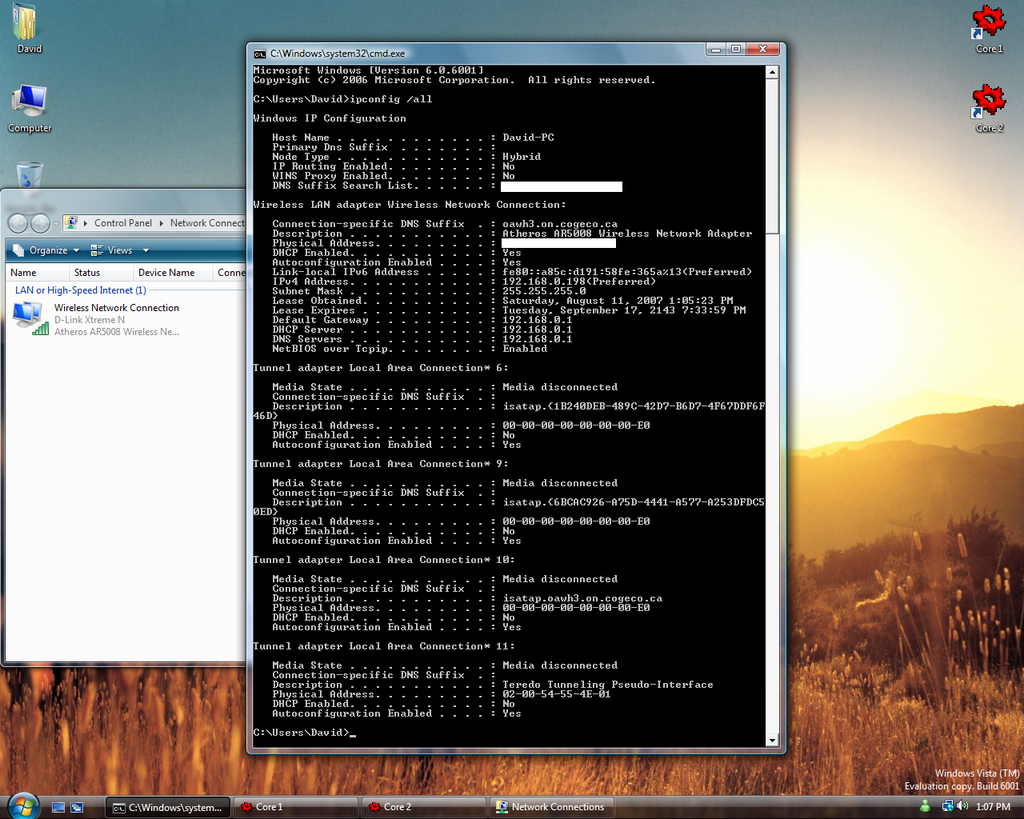
Task: Click the 'Tunnel adapter Local Area Connection* 9:' heading
Action: click(x=381, y=464)
